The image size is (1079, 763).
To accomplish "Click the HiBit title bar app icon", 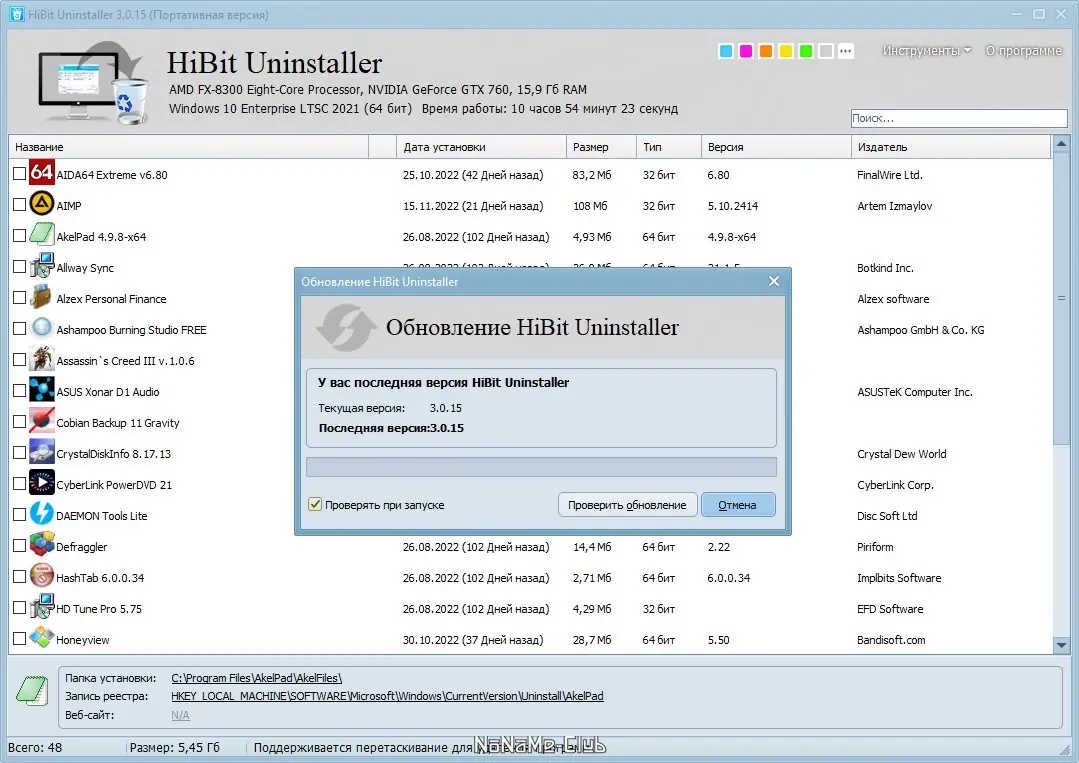I will (x=17, y=14).
